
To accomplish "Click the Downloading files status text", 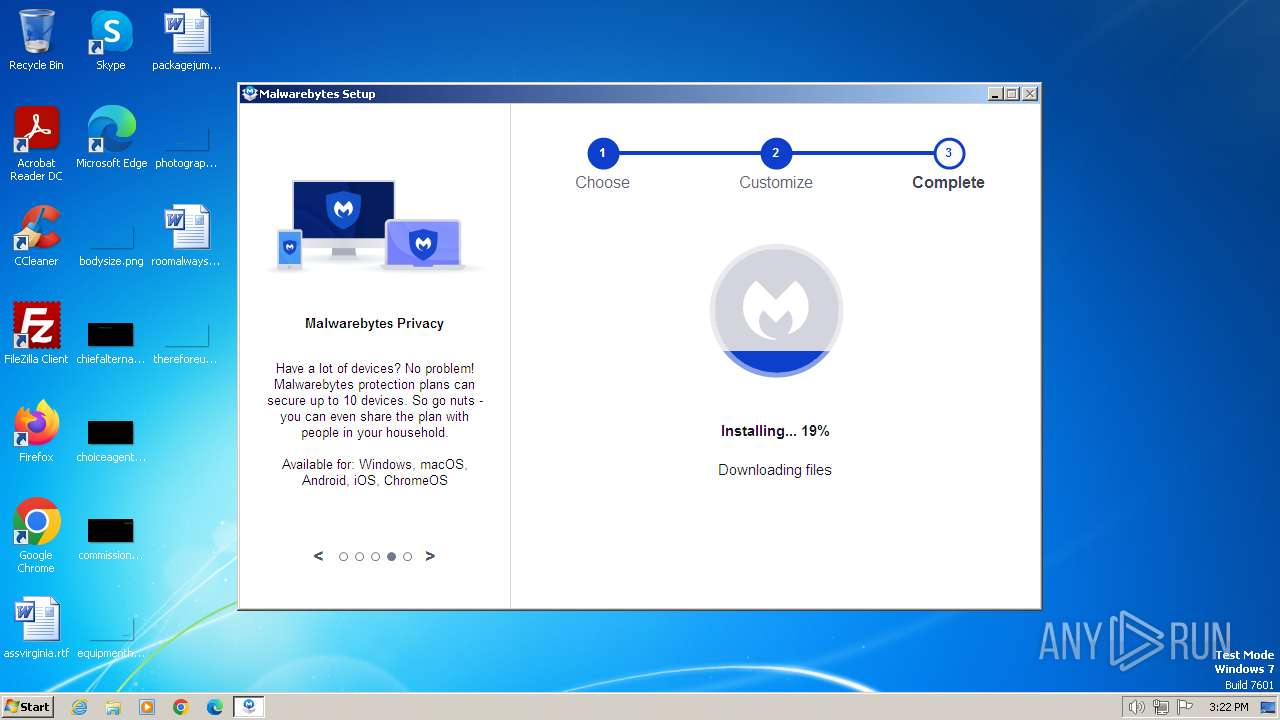I will point(775,470).
